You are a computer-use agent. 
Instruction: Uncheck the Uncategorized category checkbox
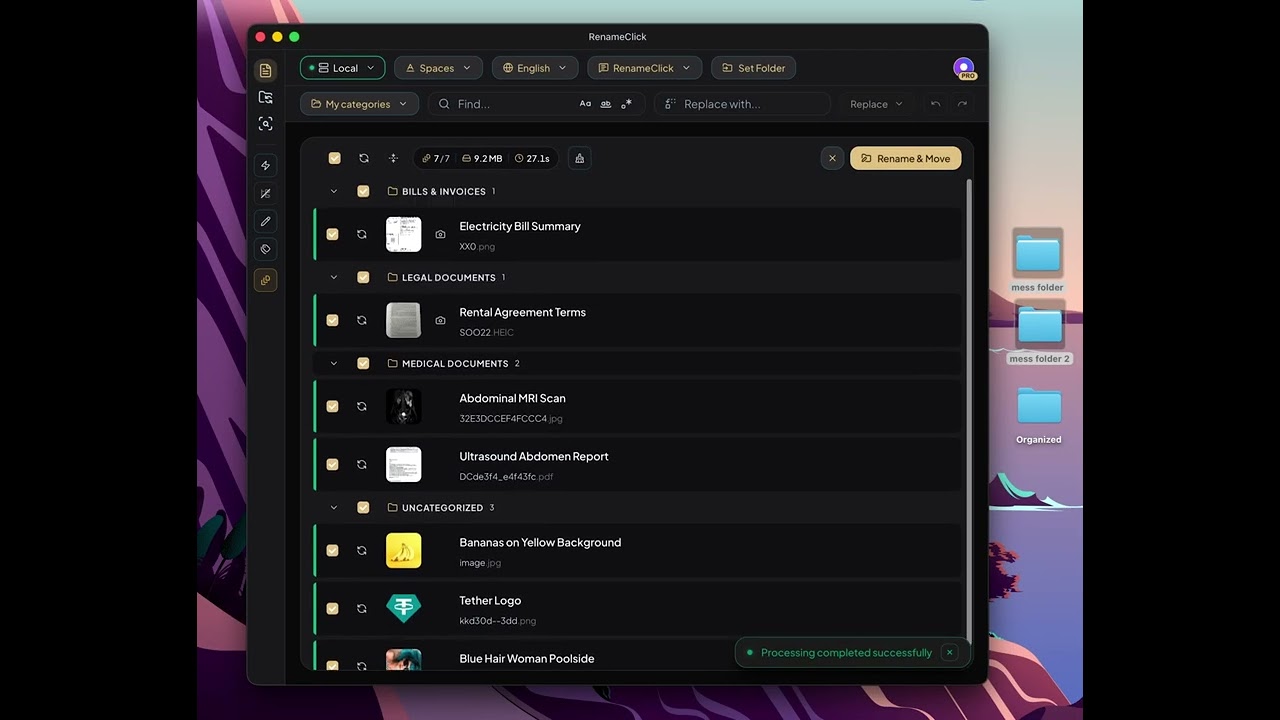tap(363, 507)
